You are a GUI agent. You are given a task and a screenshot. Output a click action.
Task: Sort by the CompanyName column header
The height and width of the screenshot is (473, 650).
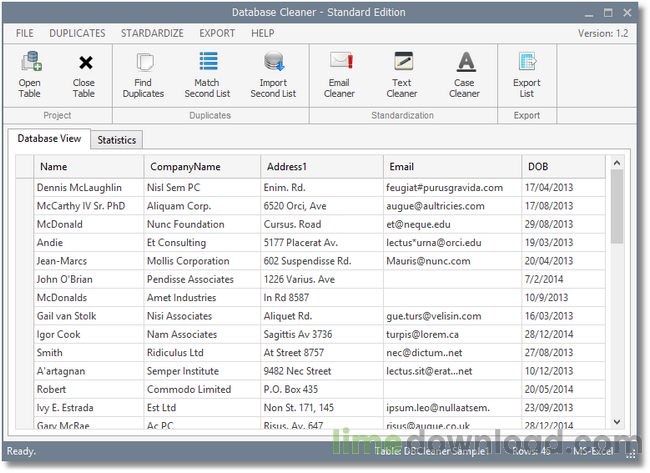tap(184, 167)
